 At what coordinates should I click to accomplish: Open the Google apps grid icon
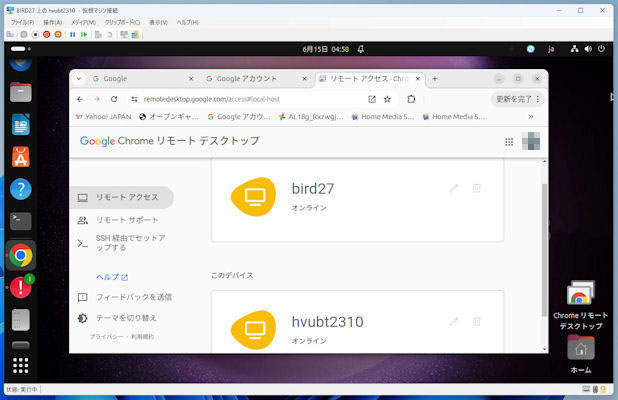coord(509,142)
